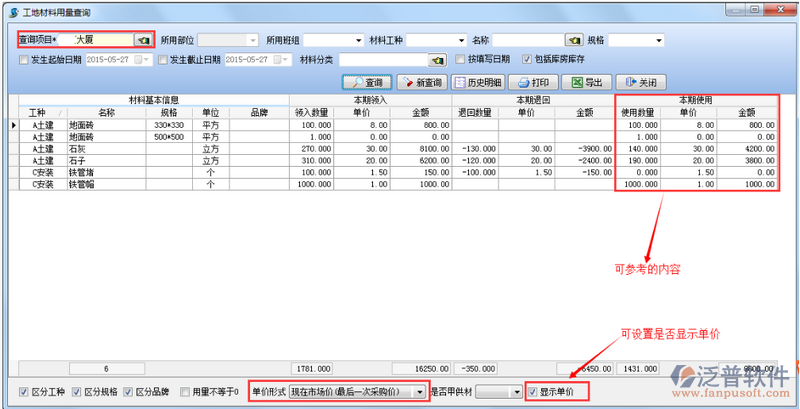
Task: Uncheck the 包括库房库存 checkbox
Action: [527, 60]
